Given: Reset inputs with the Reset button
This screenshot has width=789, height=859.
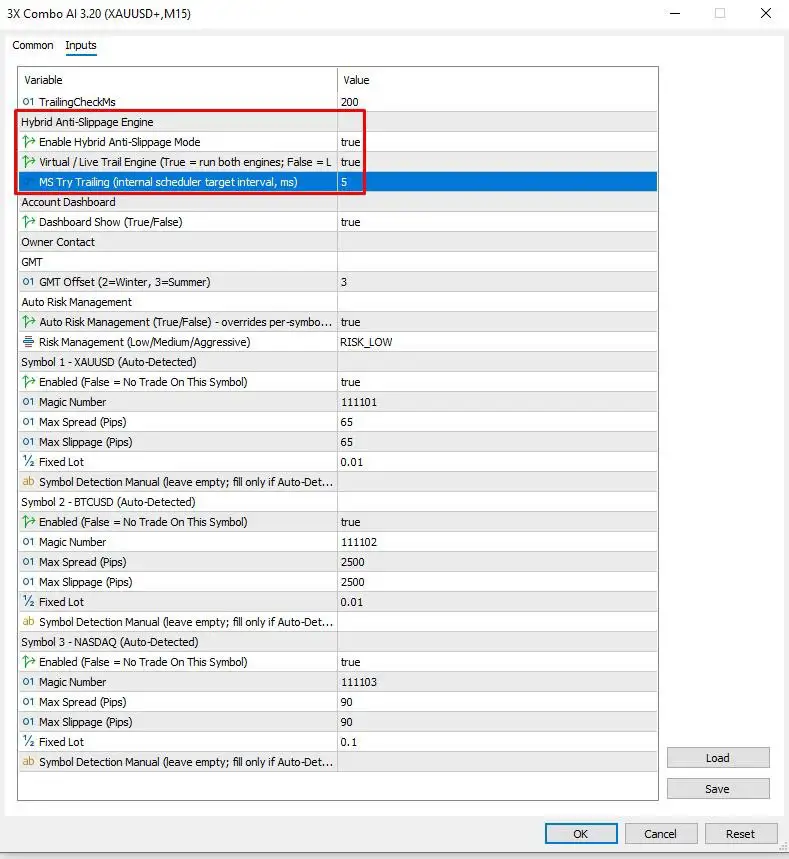Looking at the screenshot, I should [x=741, y=834].
